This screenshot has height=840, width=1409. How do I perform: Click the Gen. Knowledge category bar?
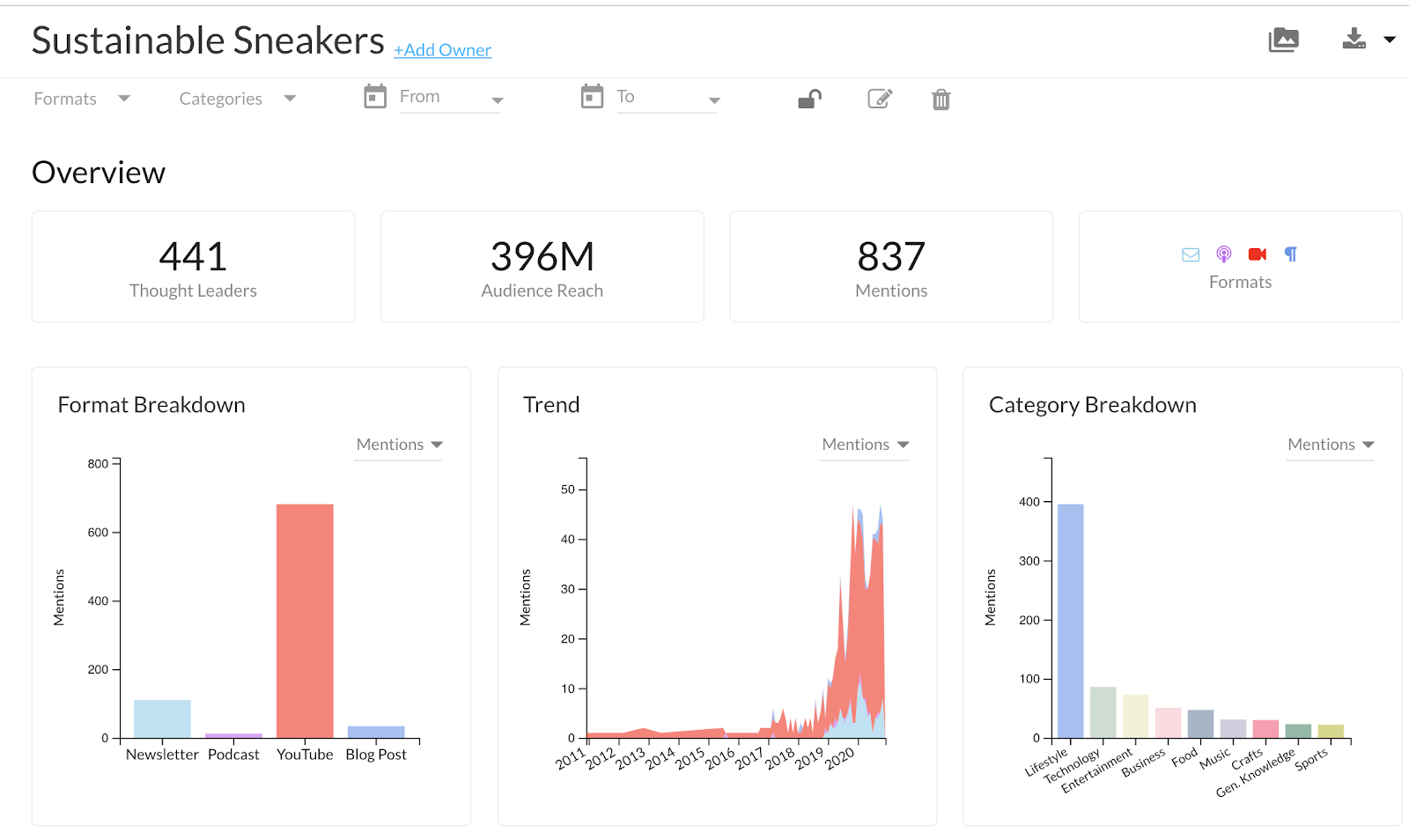[x=1298, y=731]
